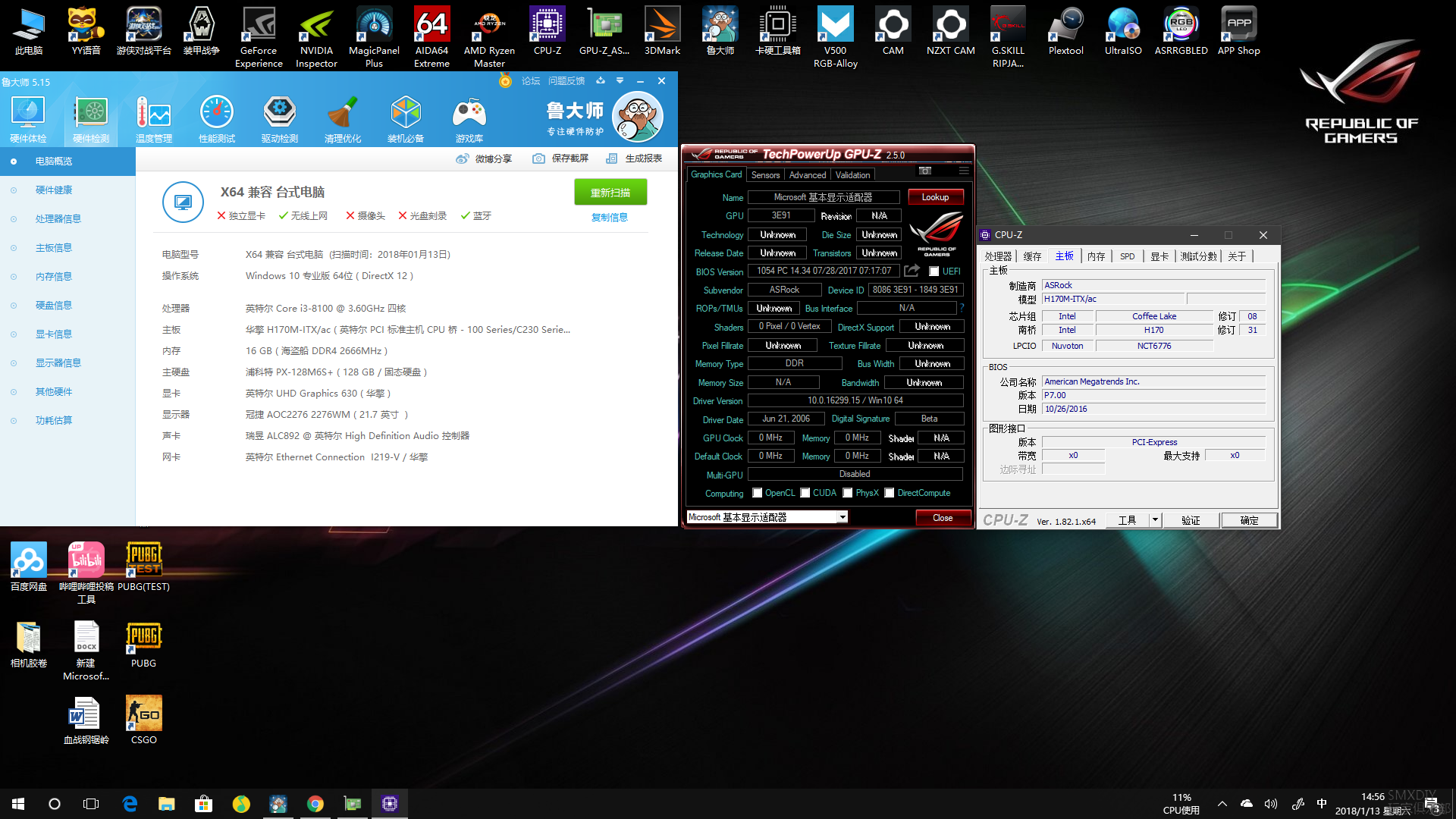Click the CPU-Z 确定 button

(x=1249, y=520)
